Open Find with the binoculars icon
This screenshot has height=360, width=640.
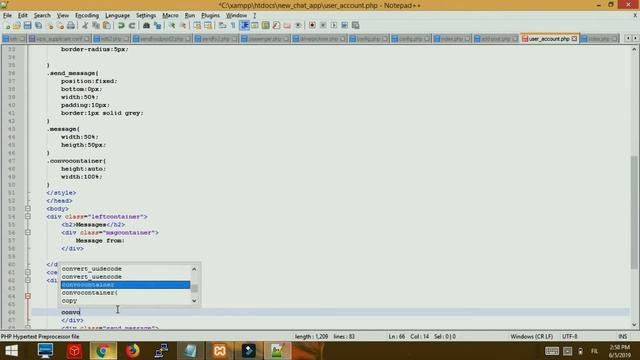tap(146, 26)
